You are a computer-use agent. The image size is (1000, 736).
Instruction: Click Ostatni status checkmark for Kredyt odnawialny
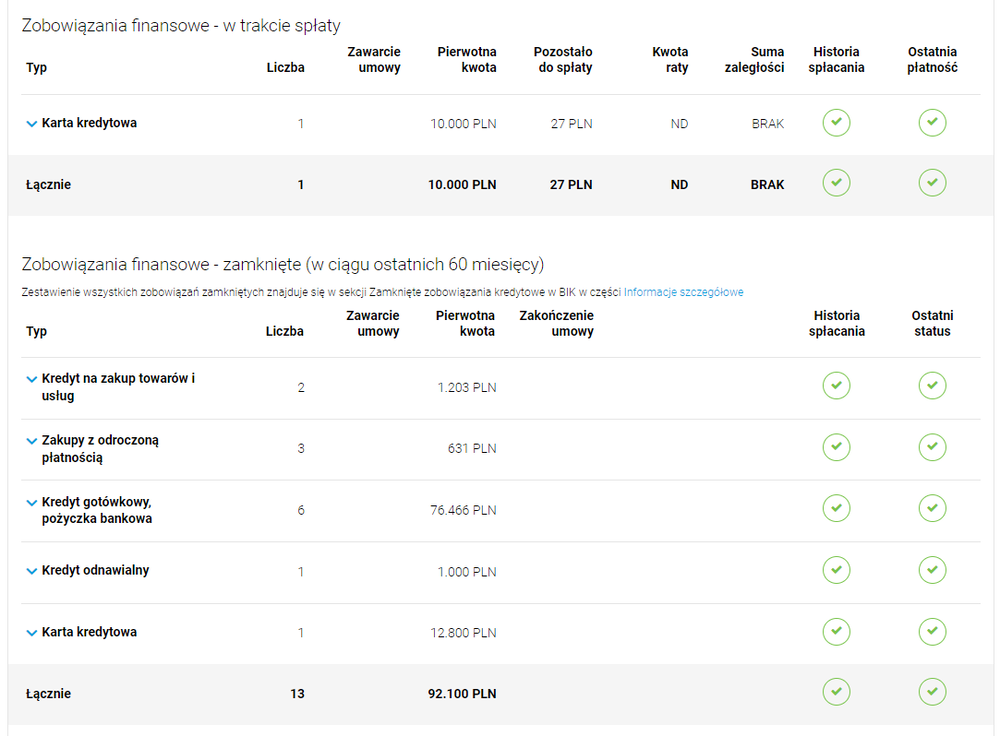[x=932, y=570]
